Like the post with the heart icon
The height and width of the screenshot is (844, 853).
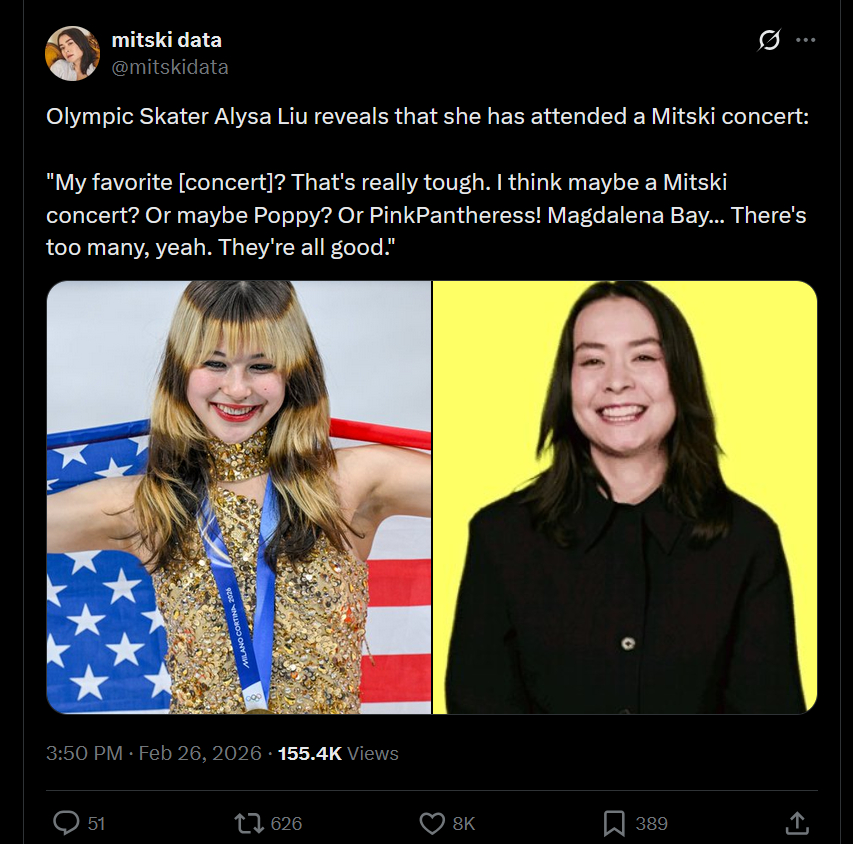tap(432, 823)
